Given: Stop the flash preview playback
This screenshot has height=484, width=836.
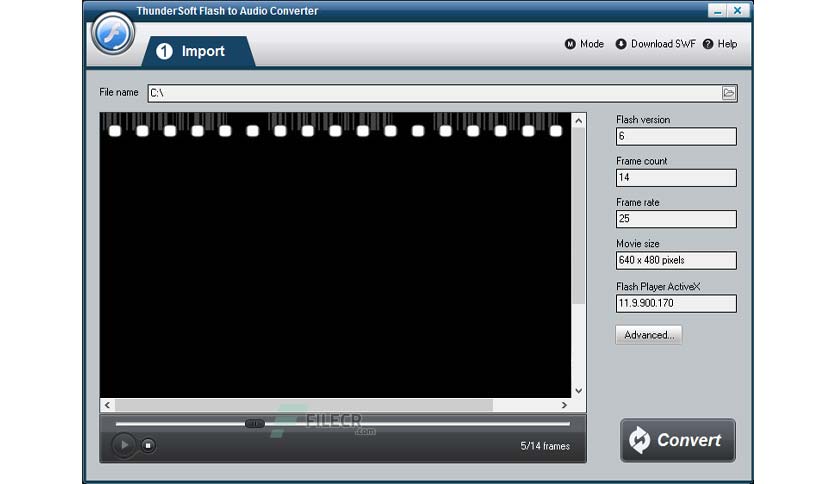Looking at the screenshot, I should tap(148, 446).
